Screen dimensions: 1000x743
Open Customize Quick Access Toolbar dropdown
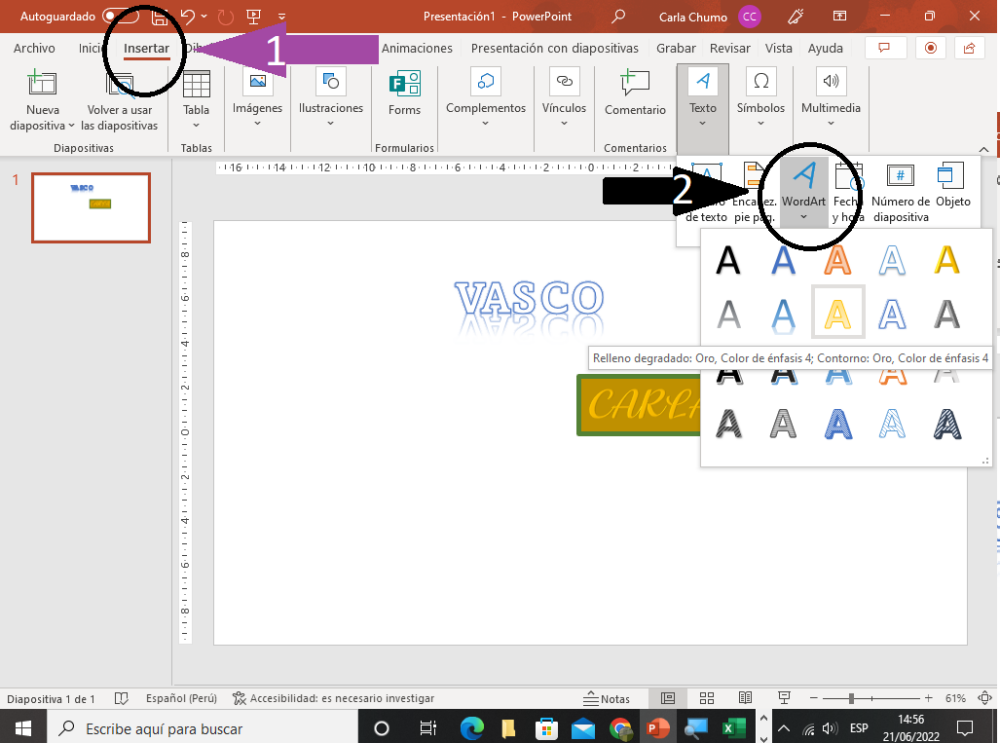point(282,17)
